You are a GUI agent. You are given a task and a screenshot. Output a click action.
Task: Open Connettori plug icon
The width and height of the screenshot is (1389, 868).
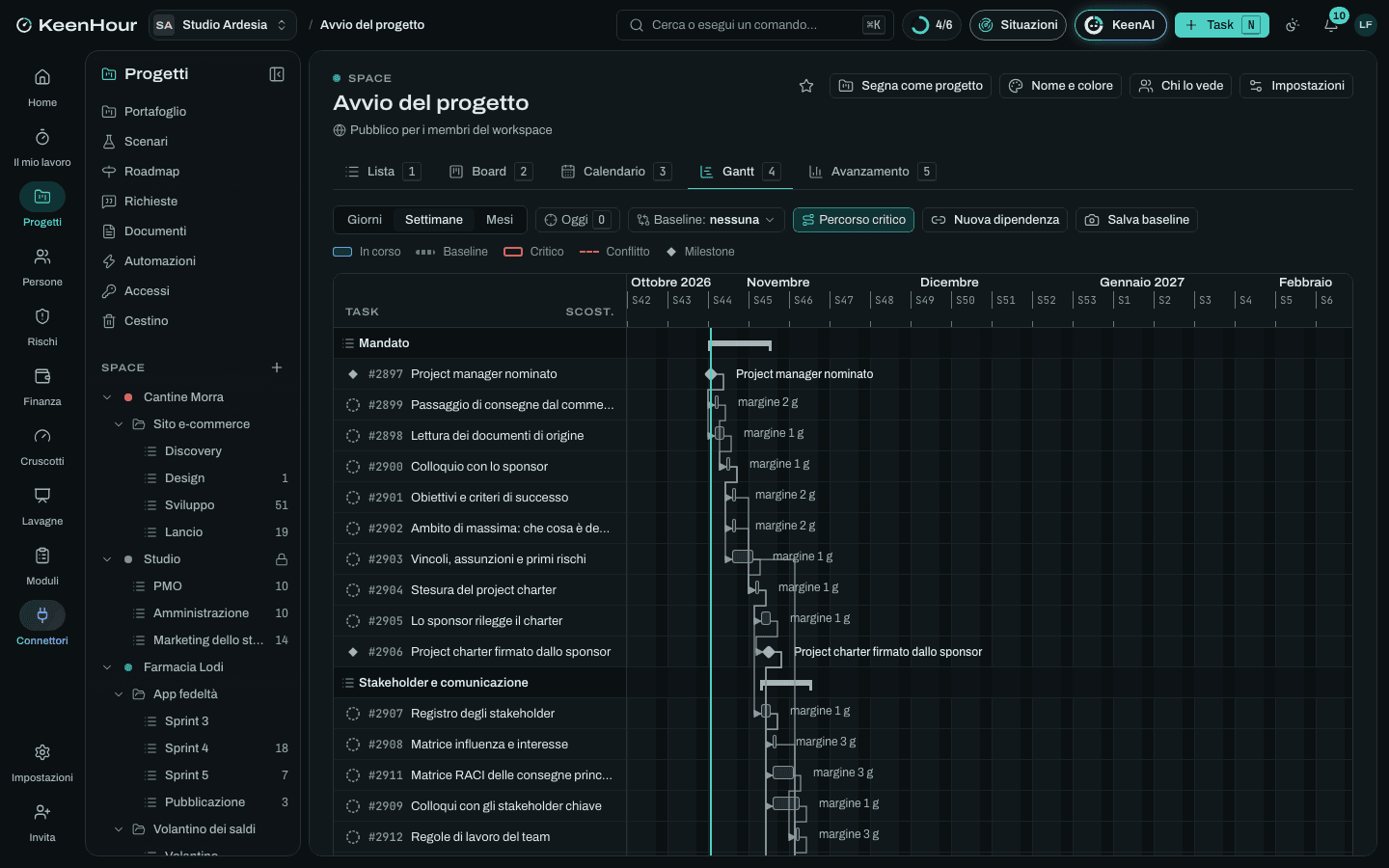click(x=42, y=625)
